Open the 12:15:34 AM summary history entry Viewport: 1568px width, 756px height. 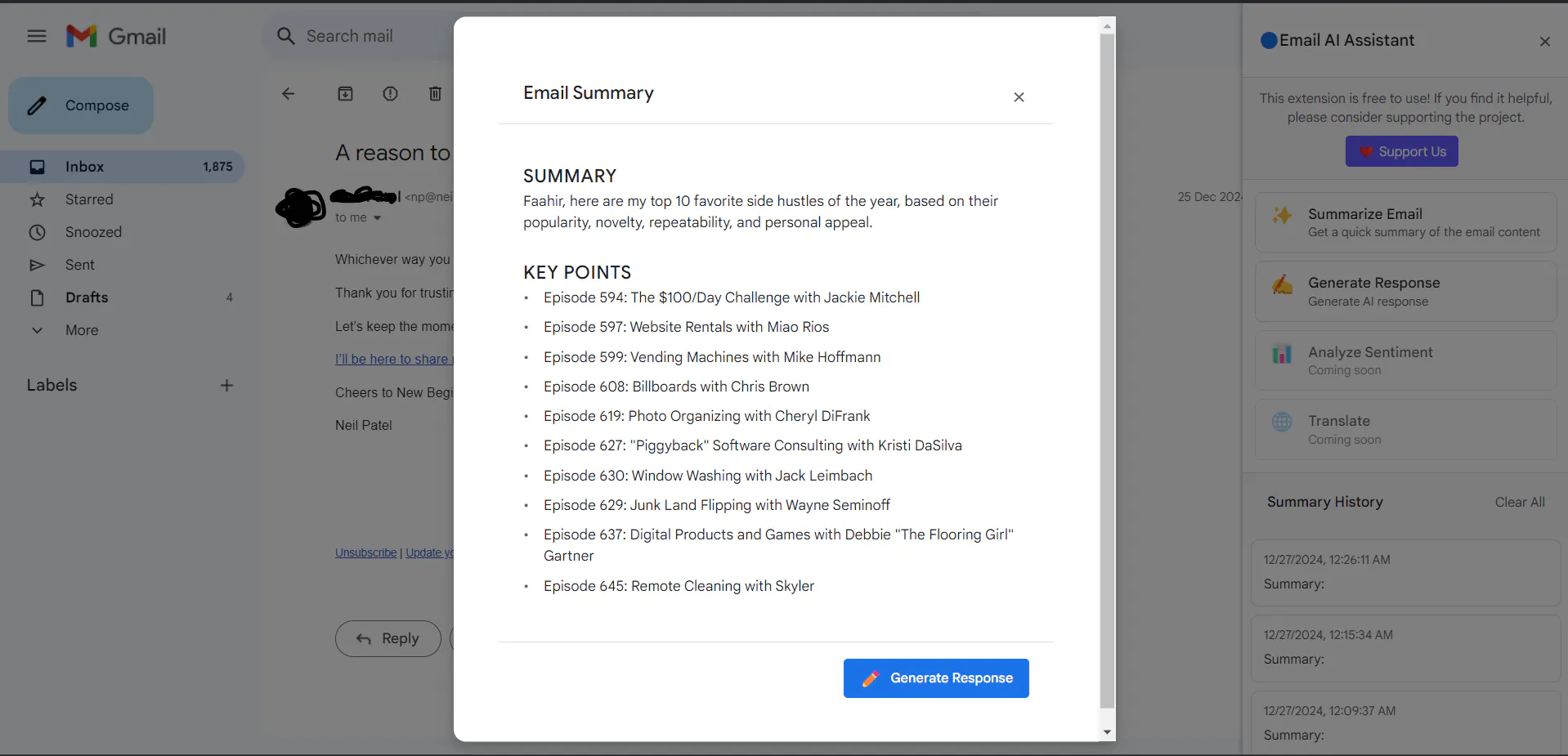[x=1405, y=647]
